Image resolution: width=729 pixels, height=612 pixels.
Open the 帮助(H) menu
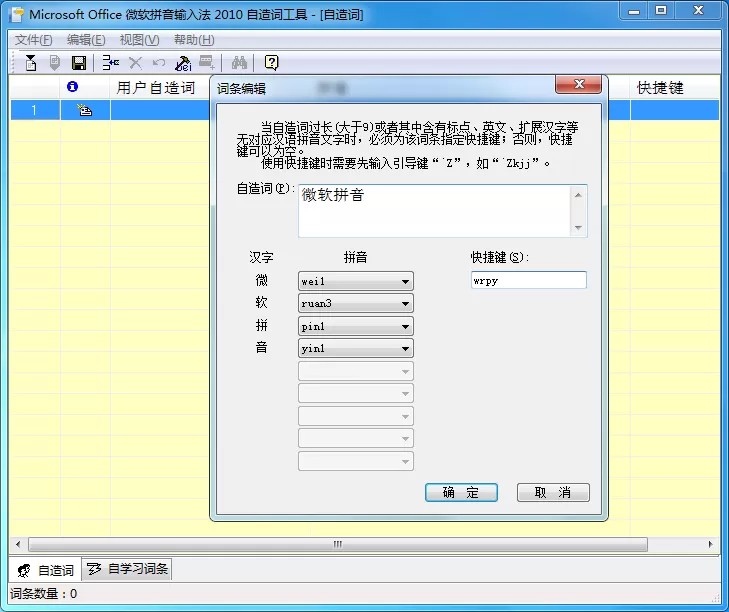click(194, 40)
